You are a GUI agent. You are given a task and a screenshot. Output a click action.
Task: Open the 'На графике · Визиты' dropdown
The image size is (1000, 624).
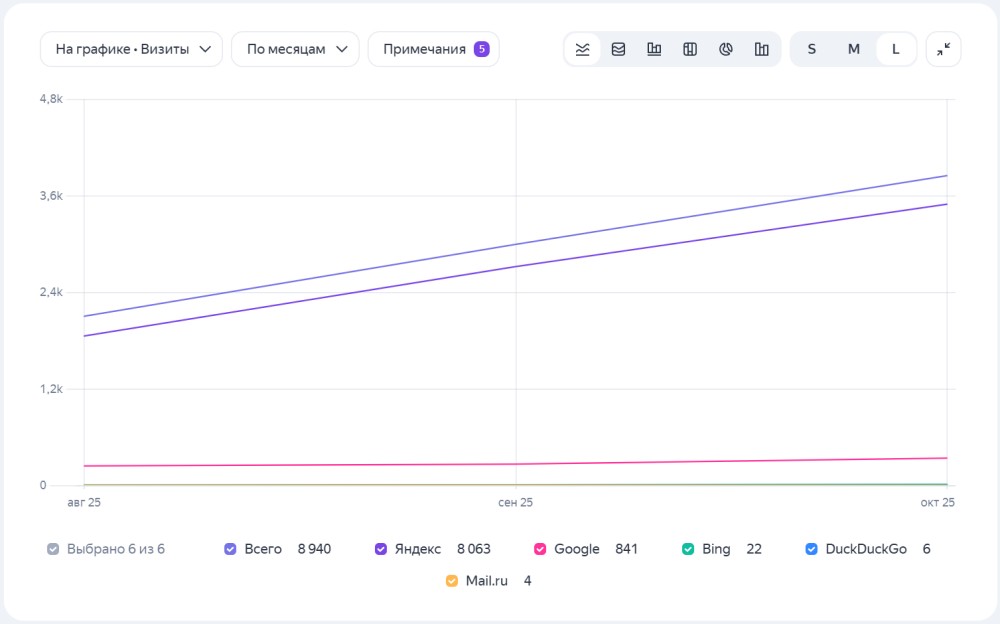click(x=131, y=49)
